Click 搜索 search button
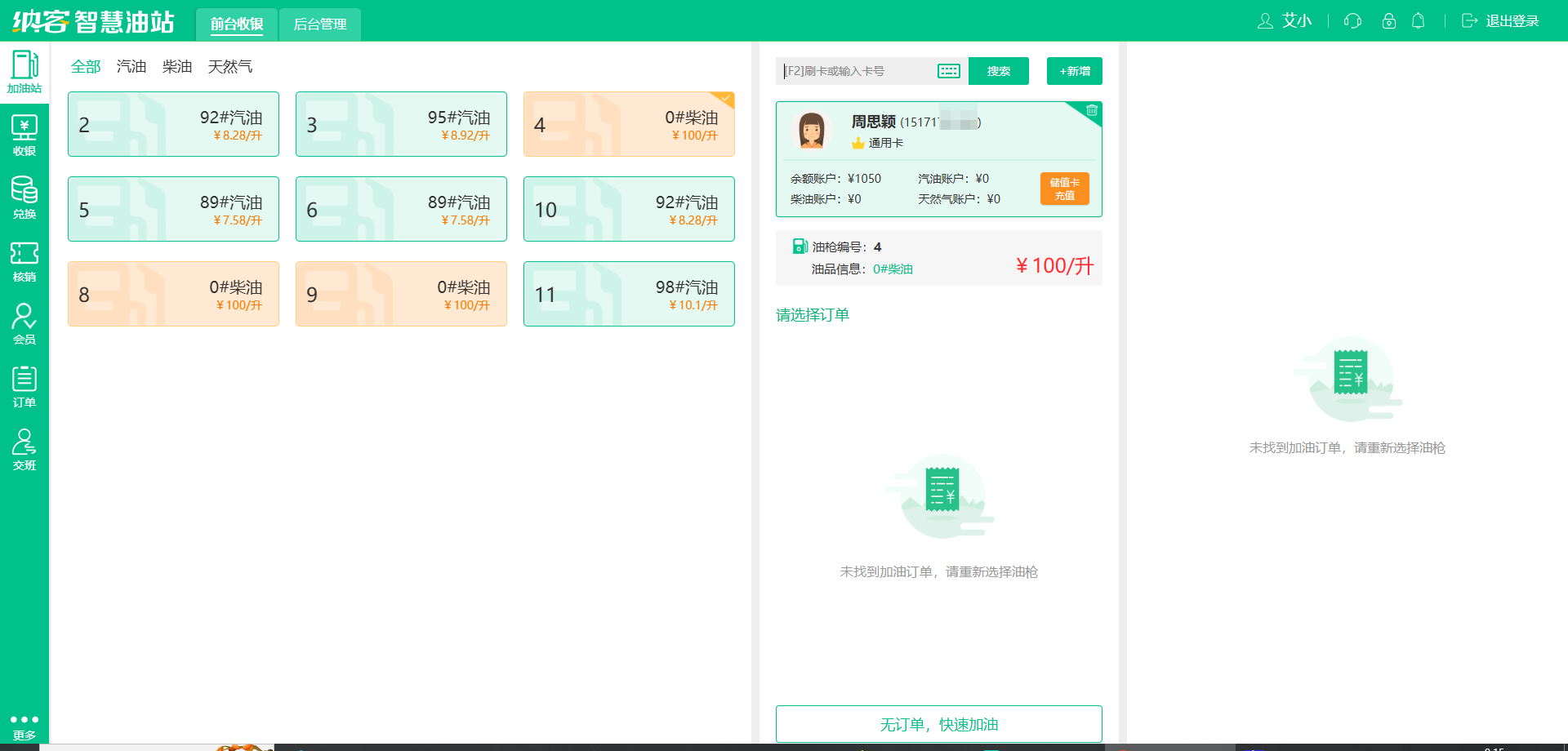Image resolution: width=1568 pixels, height=751 pixels. pyautogui.click(x=999, y=71)
